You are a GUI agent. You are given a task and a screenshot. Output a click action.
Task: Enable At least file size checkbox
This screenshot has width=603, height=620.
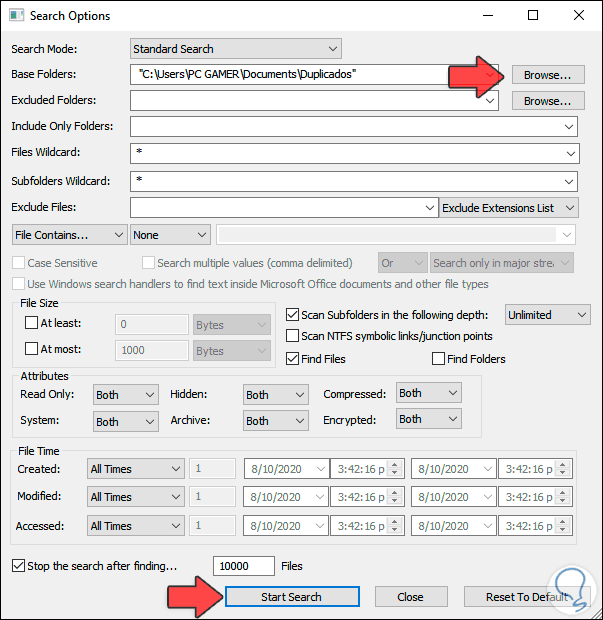coord(32,323)
